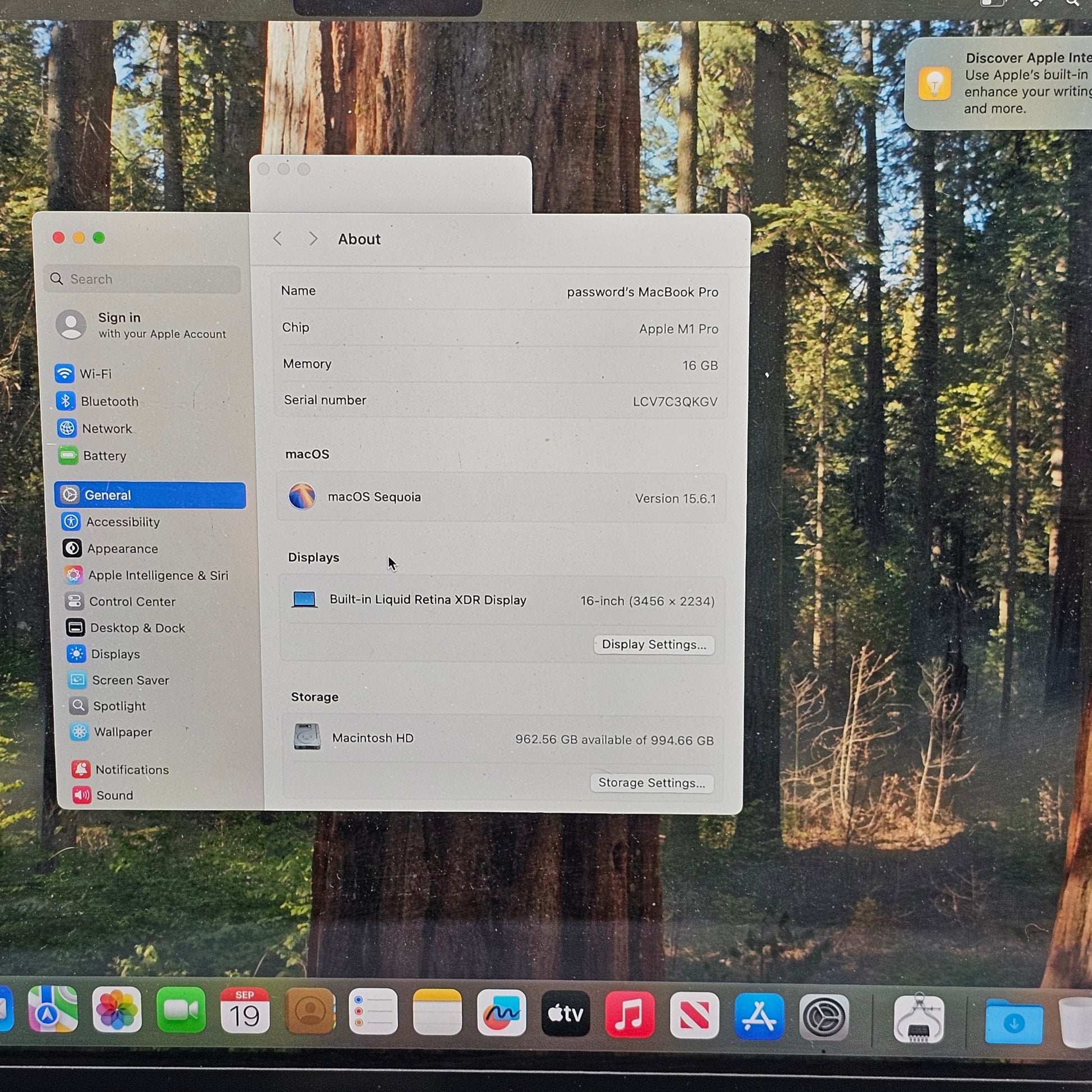Click 962.56 GB available storage text
The image size is (1092, 1092).
pyautogui.click(x=614, y=740)
